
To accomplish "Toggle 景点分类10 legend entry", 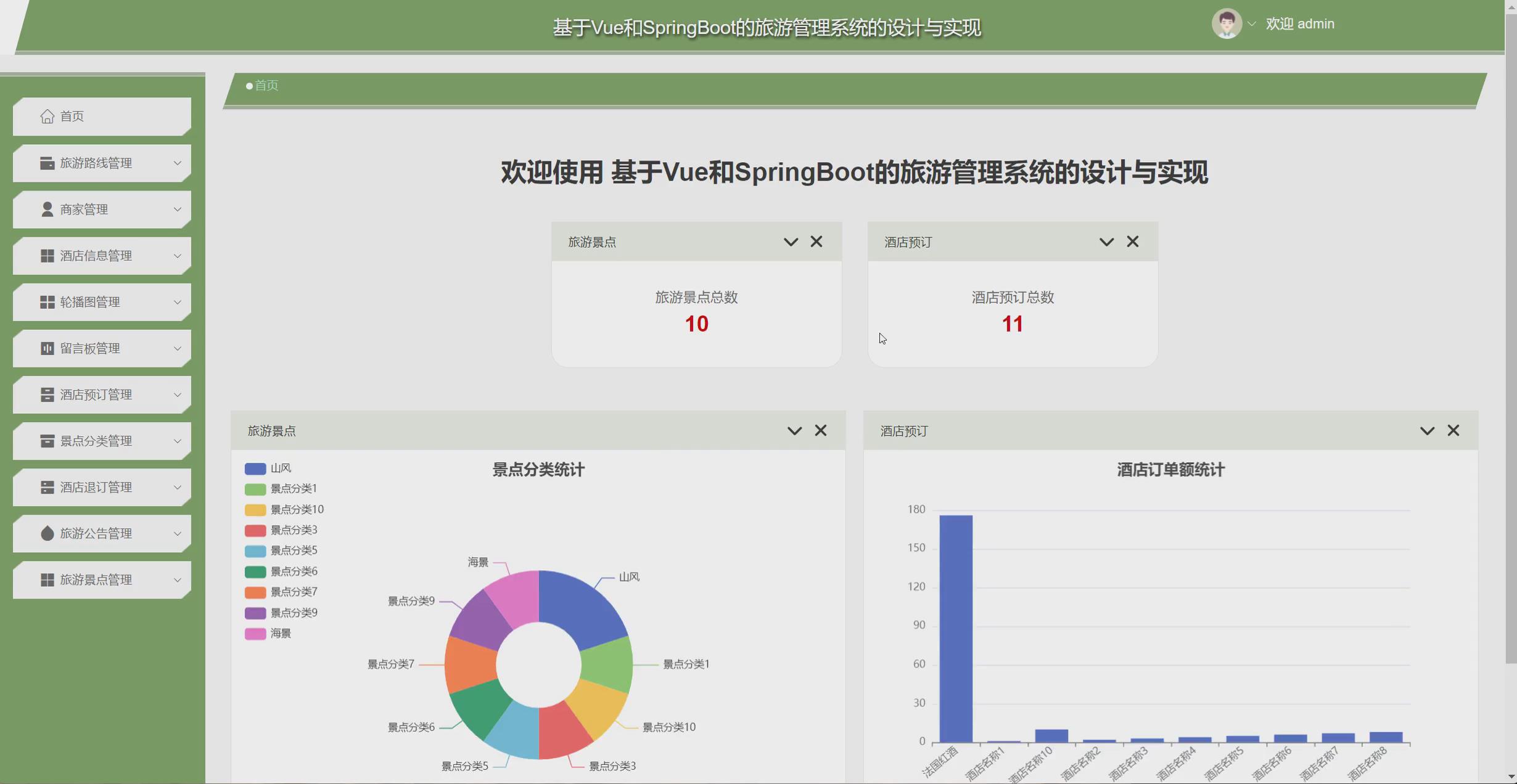I will coord(284,510).
